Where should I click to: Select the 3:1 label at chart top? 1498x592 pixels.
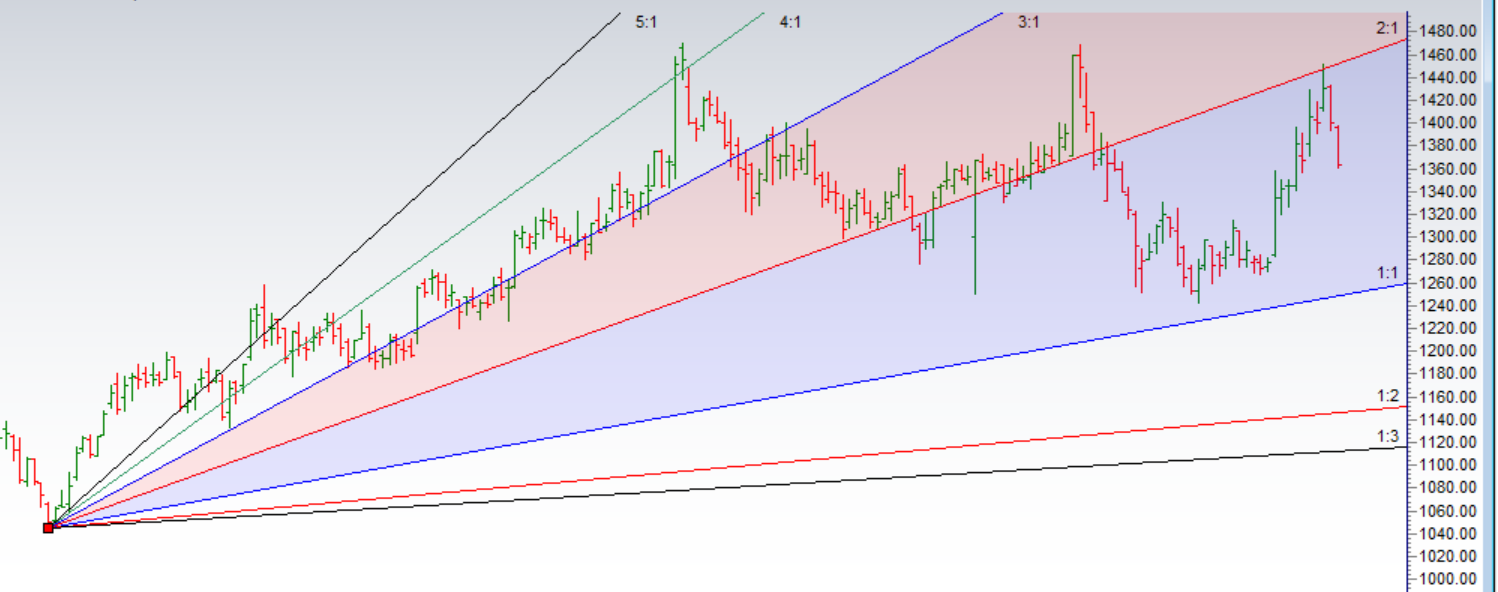tap(1029, 21)
